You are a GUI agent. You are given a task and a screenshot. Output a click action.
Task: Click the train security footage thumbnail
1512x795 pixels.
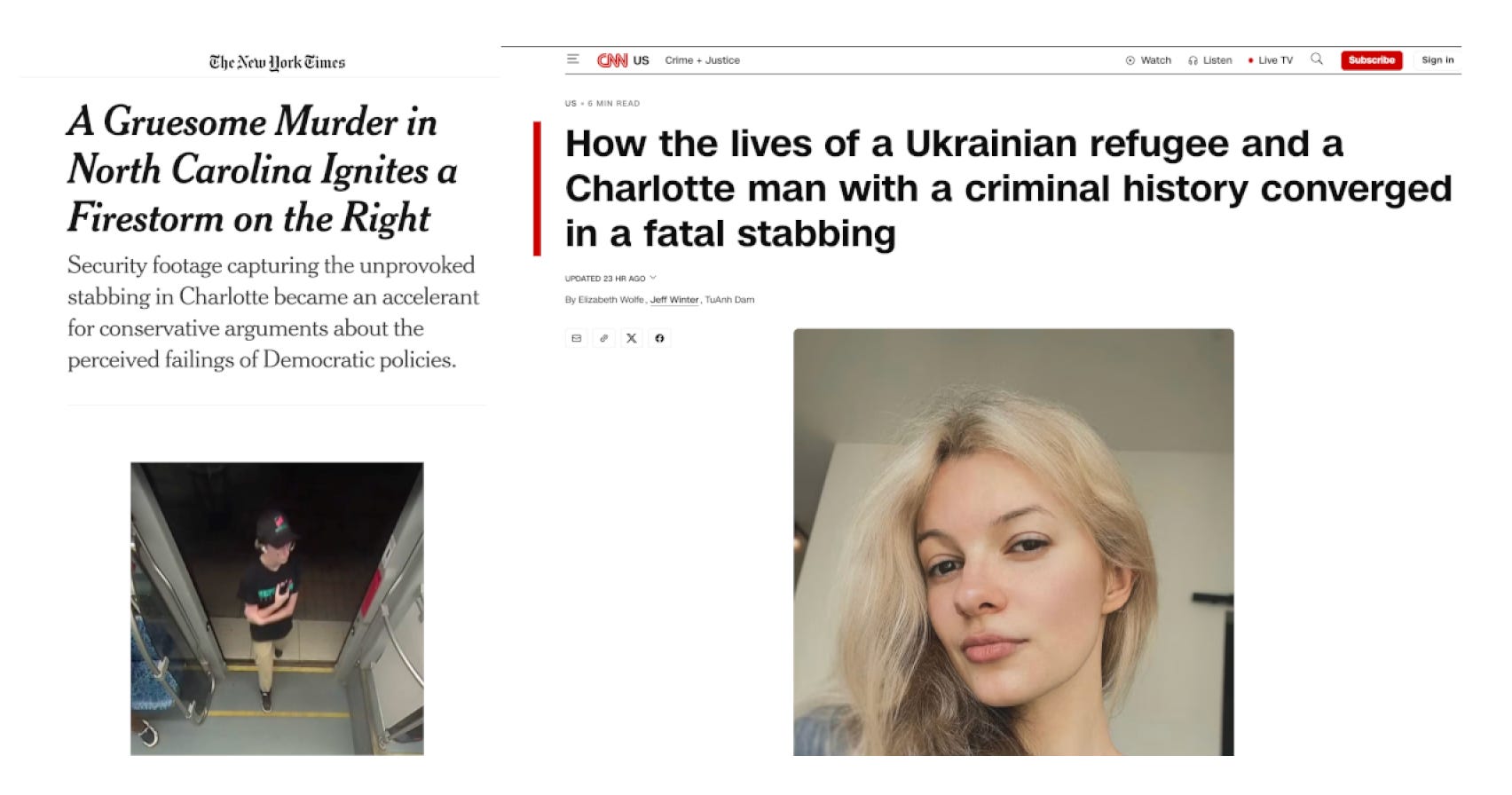click(x=277, y=609)
